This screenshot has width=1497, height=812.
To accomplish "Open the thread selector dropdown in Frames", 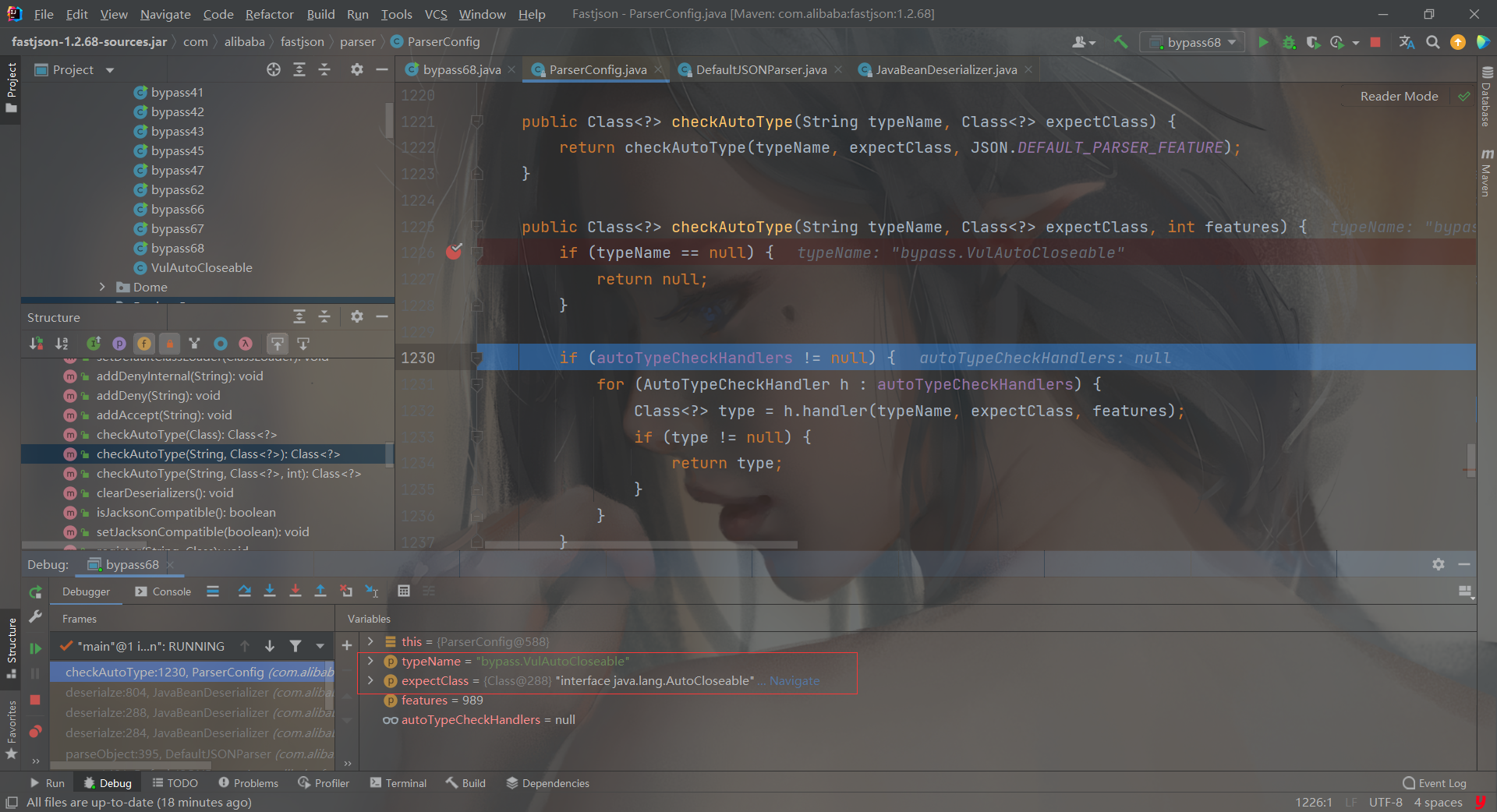I will pyautogui.click(x=320, y=646).
